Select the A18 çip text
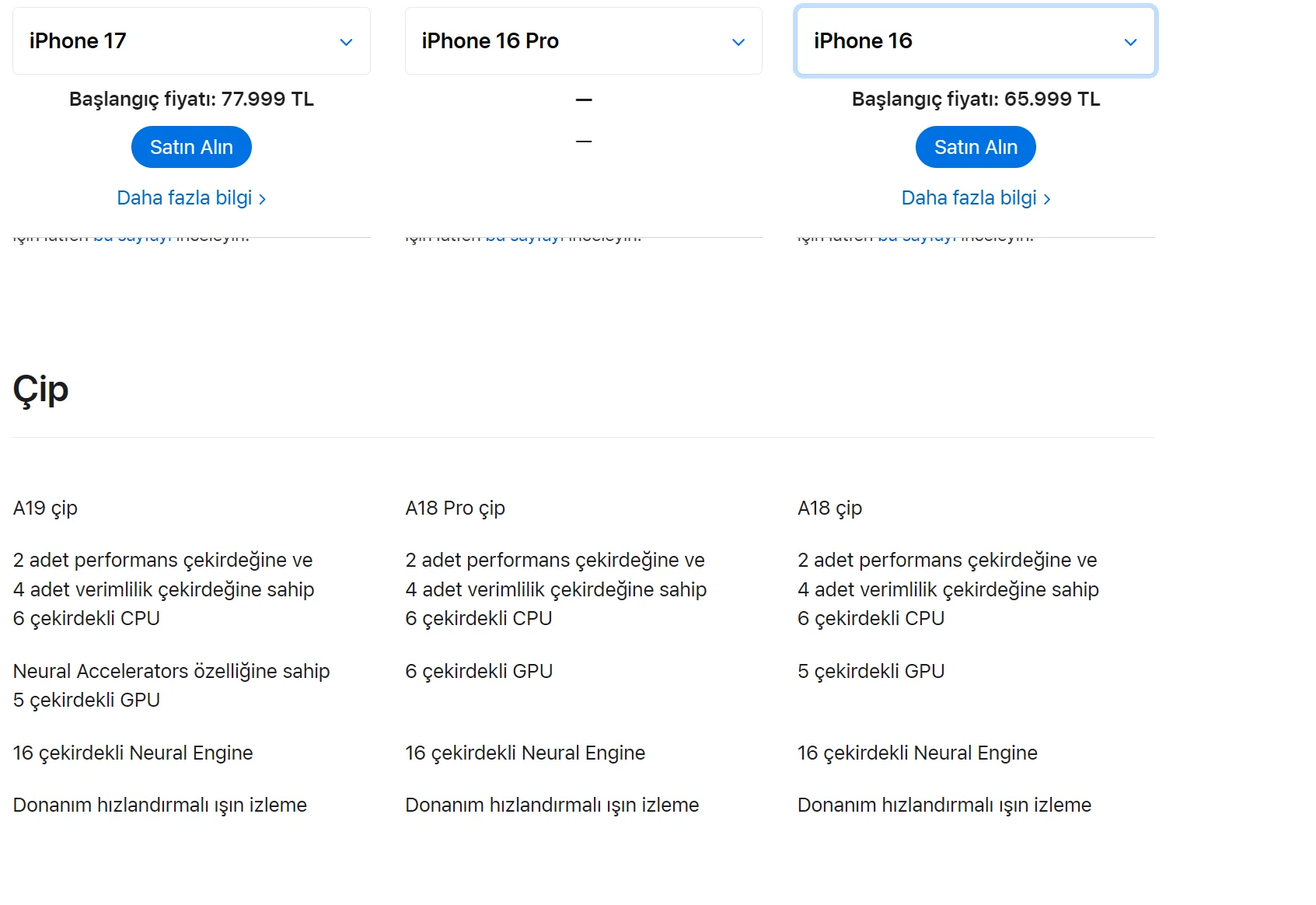Screen dimensions: 1316x905 (830, 508)
